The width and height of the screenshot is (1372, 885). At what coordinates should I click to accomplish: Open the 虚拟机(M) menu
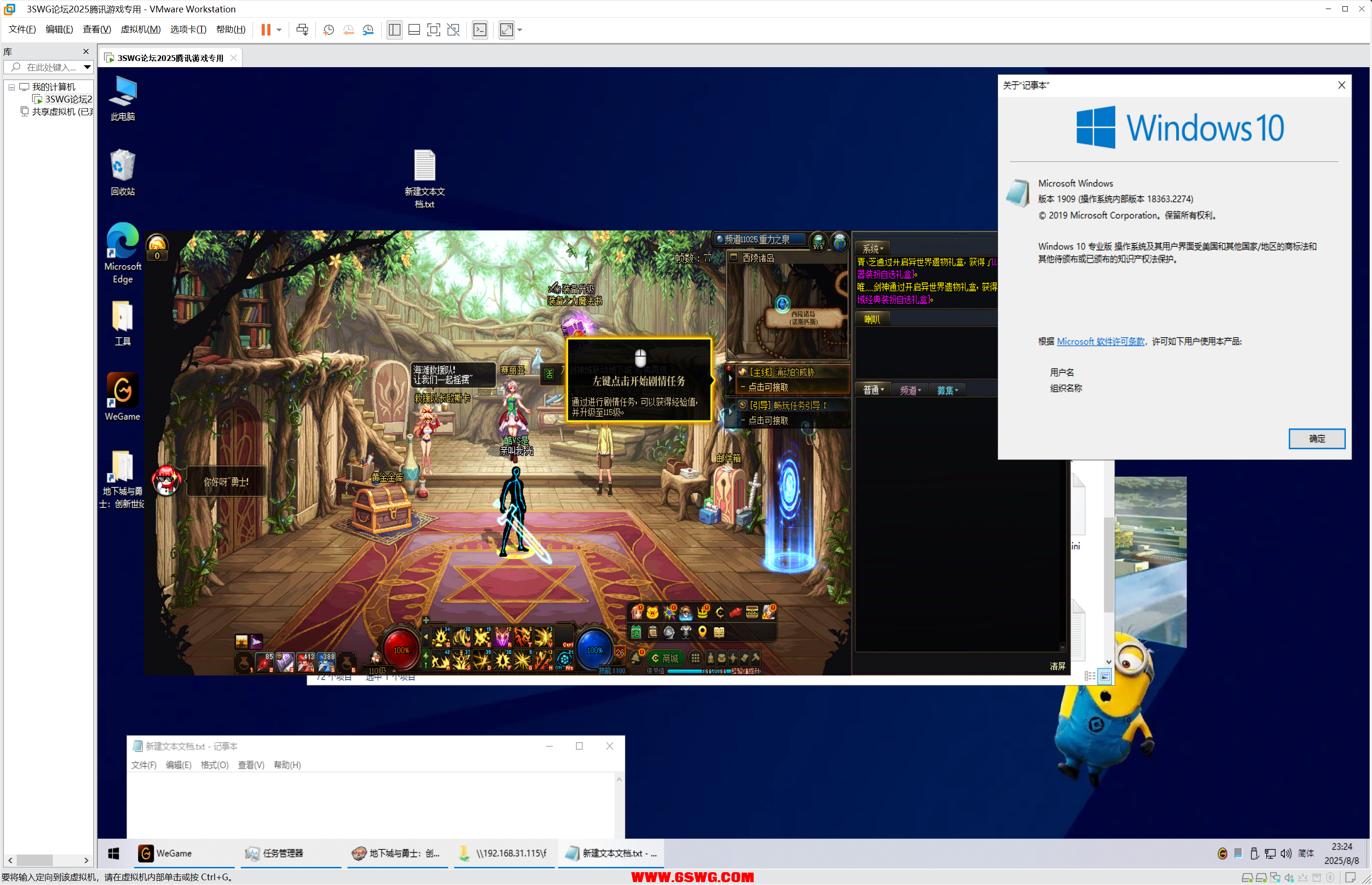pyautogui.click(x=141, y=30)
